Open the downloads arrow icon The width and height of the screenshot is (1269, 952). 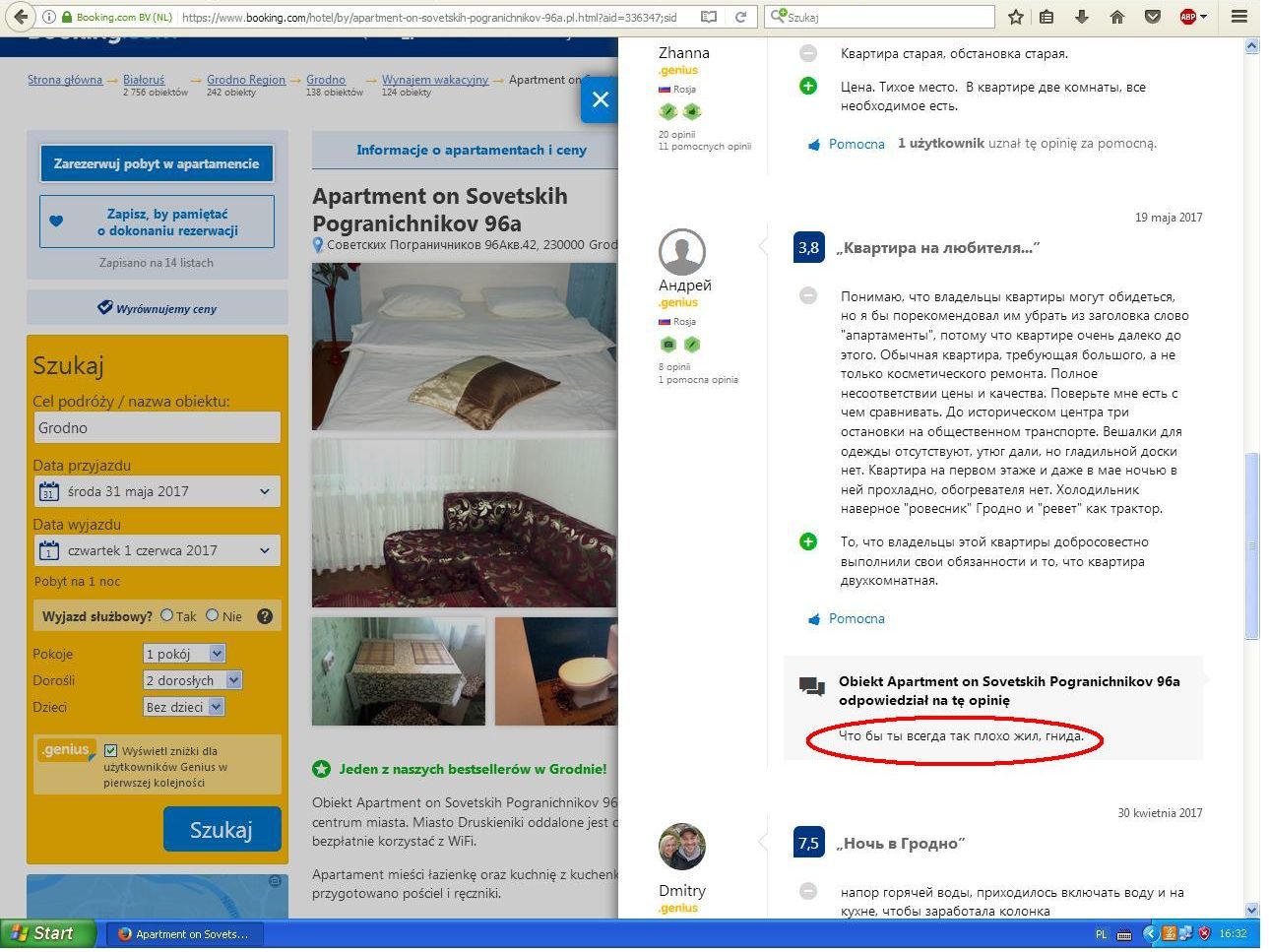pos(1082,17)
